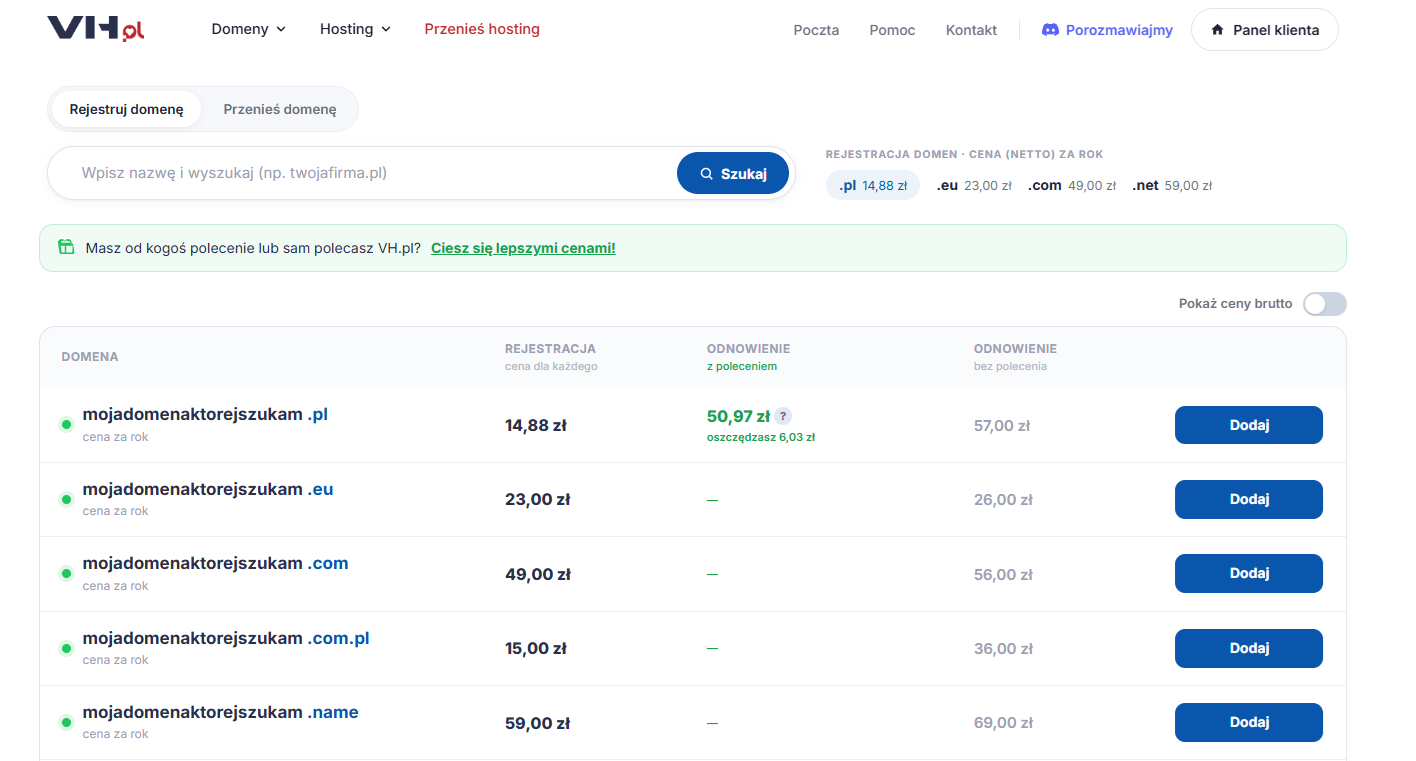Open the Przenieś hosting menu item

click(x=482, y=29)
